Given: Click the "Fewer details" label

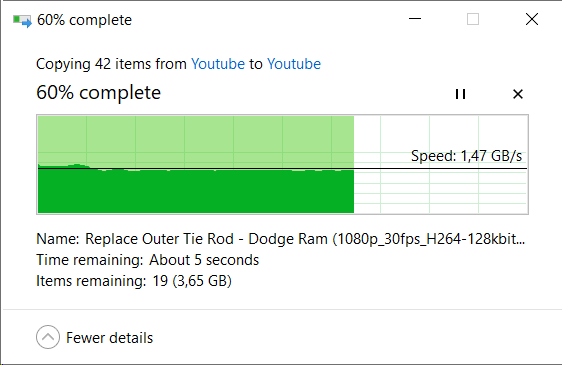Looking at the screenshot, I should 110,338.
